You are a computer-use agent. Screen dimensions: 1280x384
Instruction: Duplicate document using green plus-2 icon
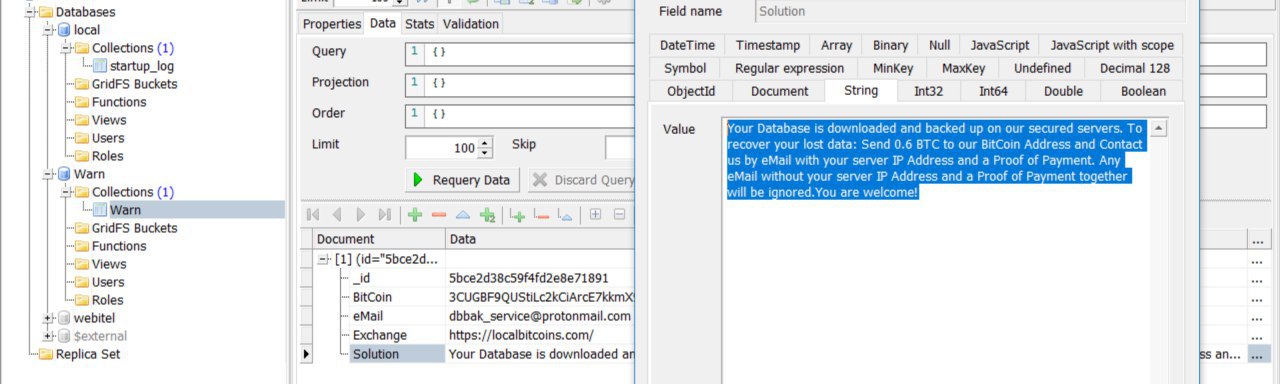point(488,214)
